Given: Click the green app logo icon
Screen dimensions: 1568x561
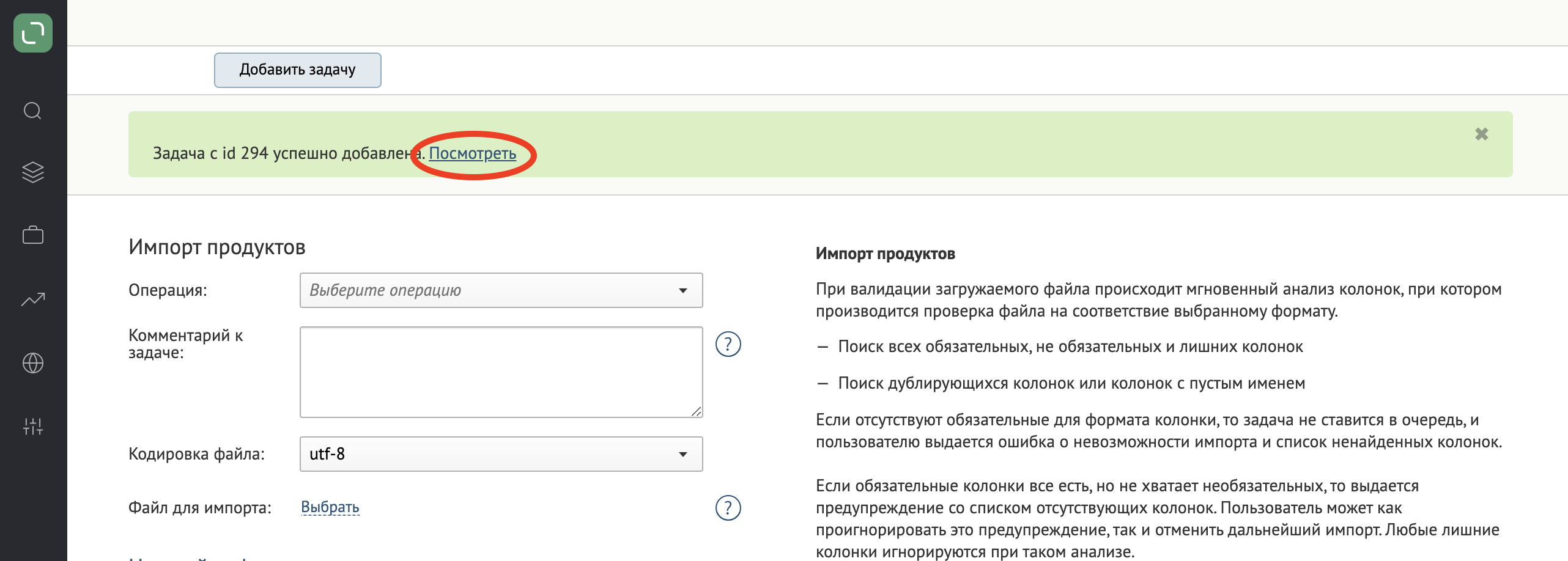Looking at the screenshot, I should (x=33, y=33).
